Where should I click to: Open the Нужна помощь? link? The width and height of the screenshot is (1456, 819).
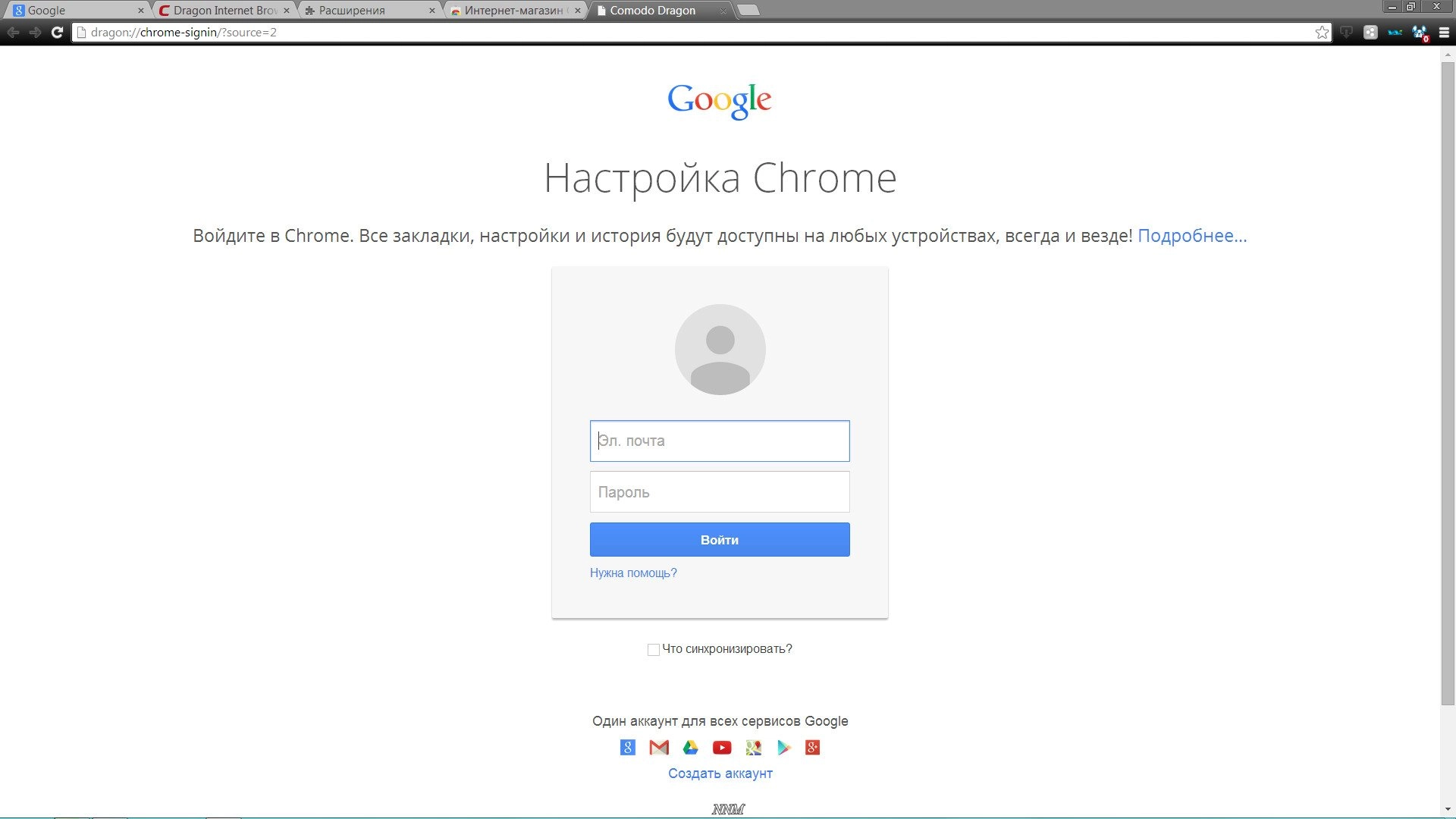tap(633, 573)
